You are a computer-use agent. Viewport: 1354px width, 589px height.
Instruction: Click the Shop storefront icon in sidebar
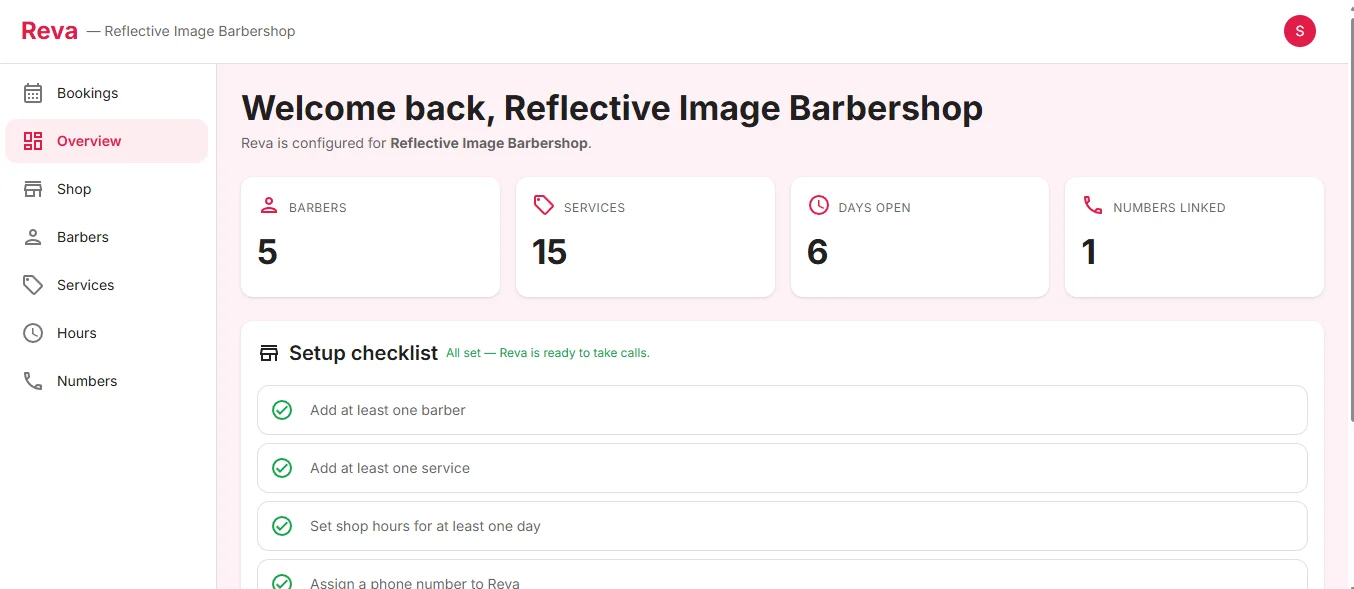pos(33,189)
